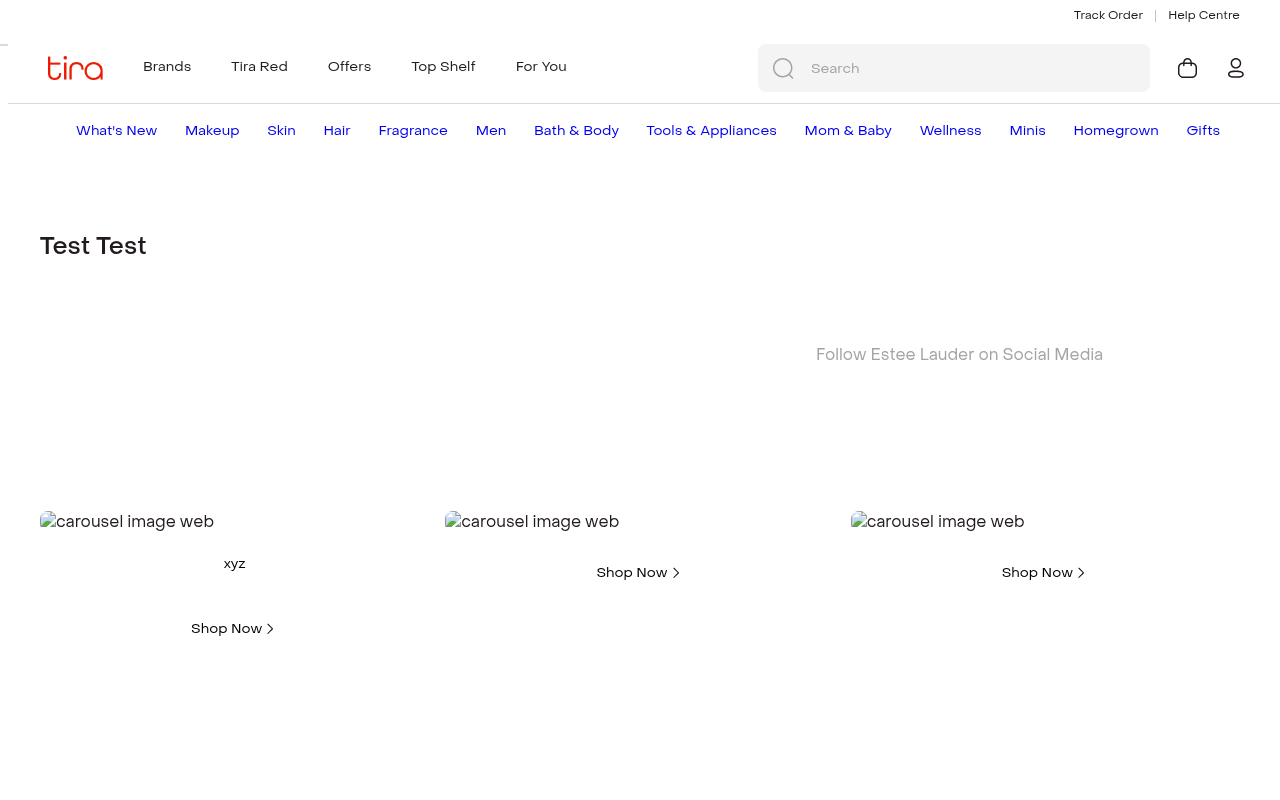Screen dimensions: 1280x800
Task: Open the Brands menu
Action: coord(167,67)
